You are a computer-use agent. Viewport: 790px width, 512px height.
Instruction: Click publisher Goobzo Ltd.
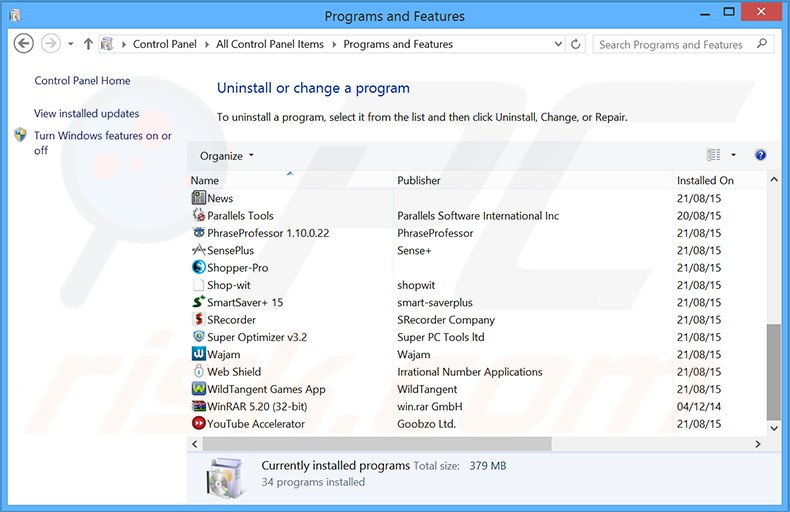pyautogui.click(x=426, y=424)
